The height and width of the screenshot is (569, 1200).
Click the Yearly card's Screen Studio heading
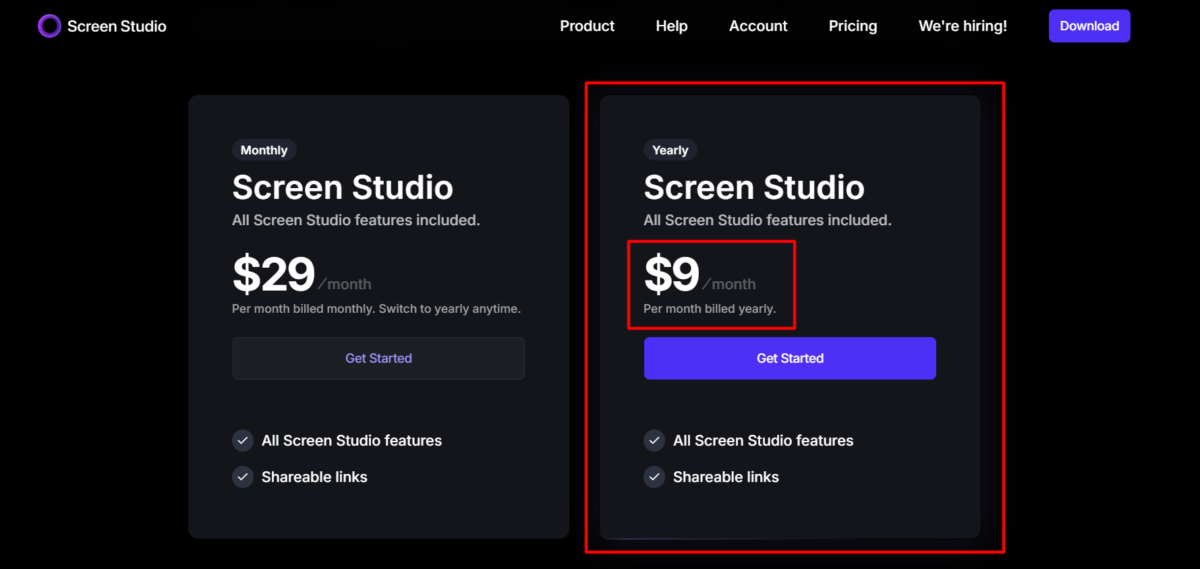coord(754,187)
